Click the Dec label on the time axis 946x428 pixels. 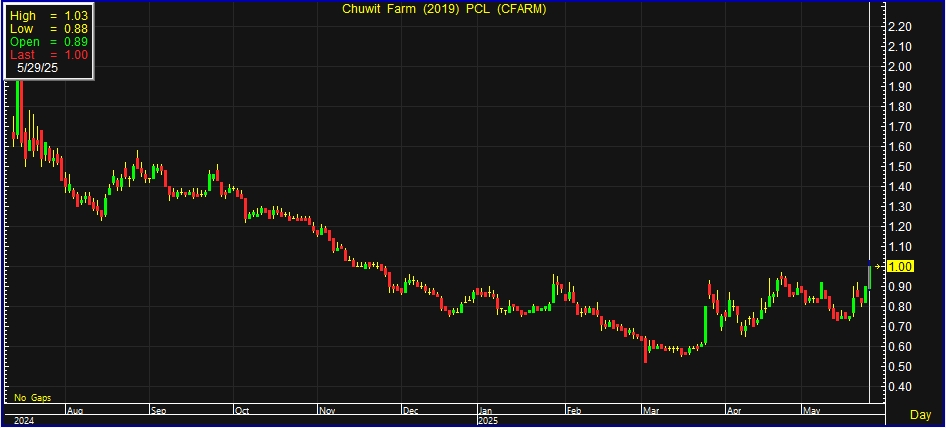click(x=411, y=410)
